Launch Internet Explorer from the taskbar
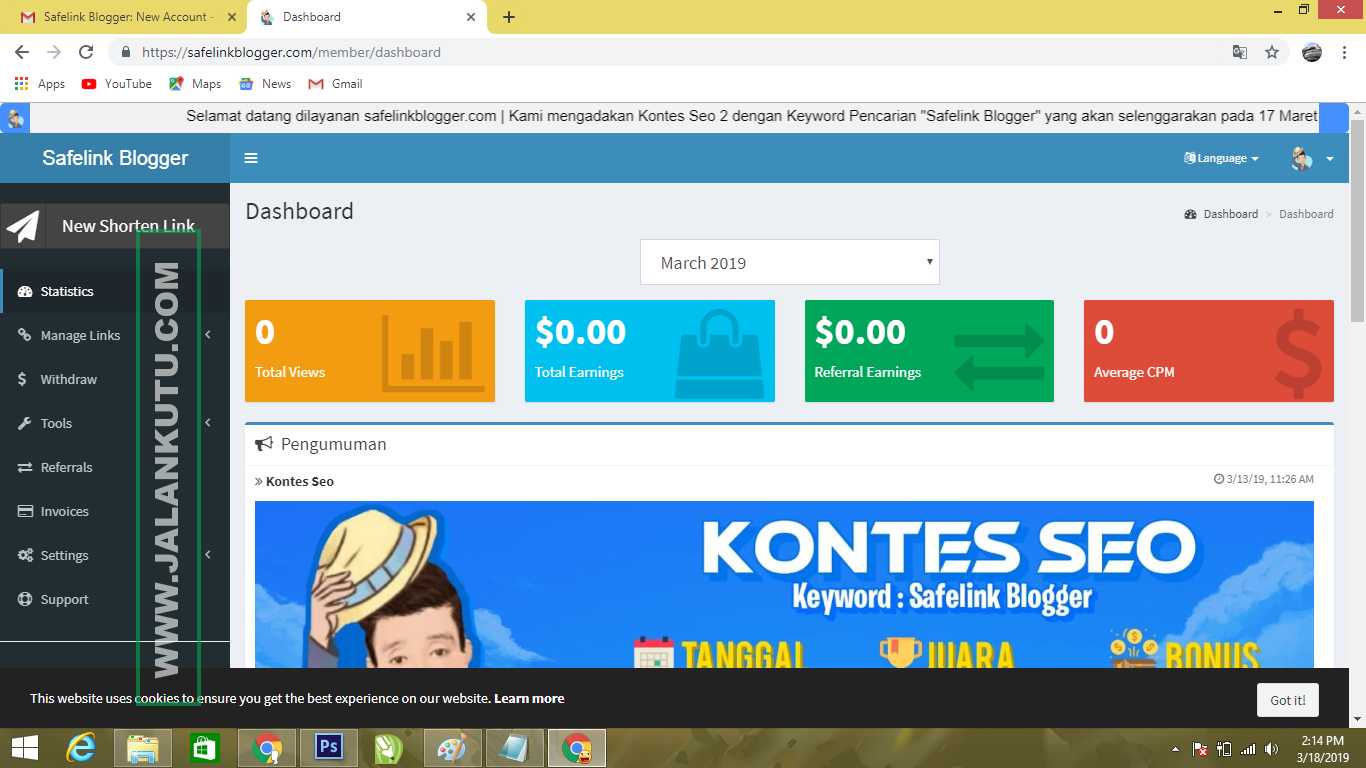The height and width of the screenshot is (768, 1366). pyautogui.click(x=81, y=748)
